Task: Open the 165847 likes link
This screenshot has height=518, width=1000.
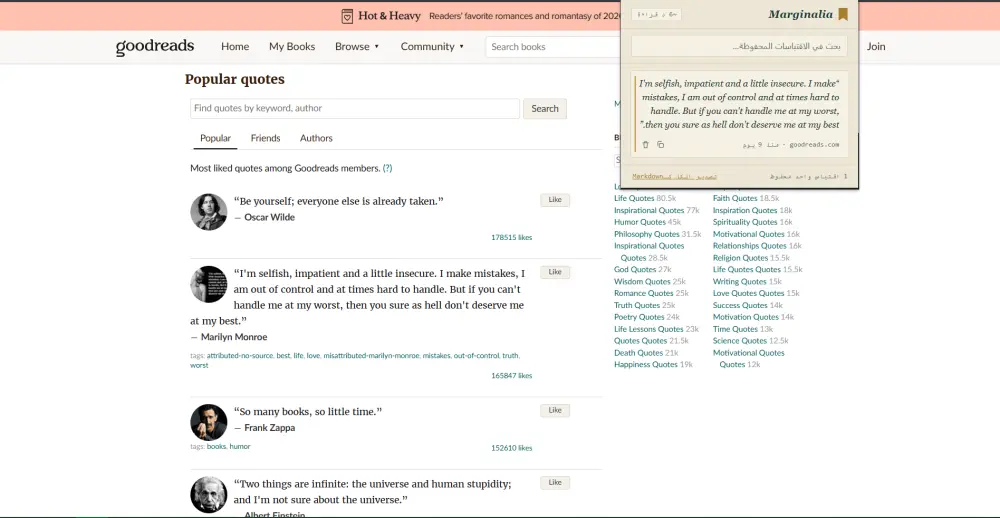Action: click(511, 376)
